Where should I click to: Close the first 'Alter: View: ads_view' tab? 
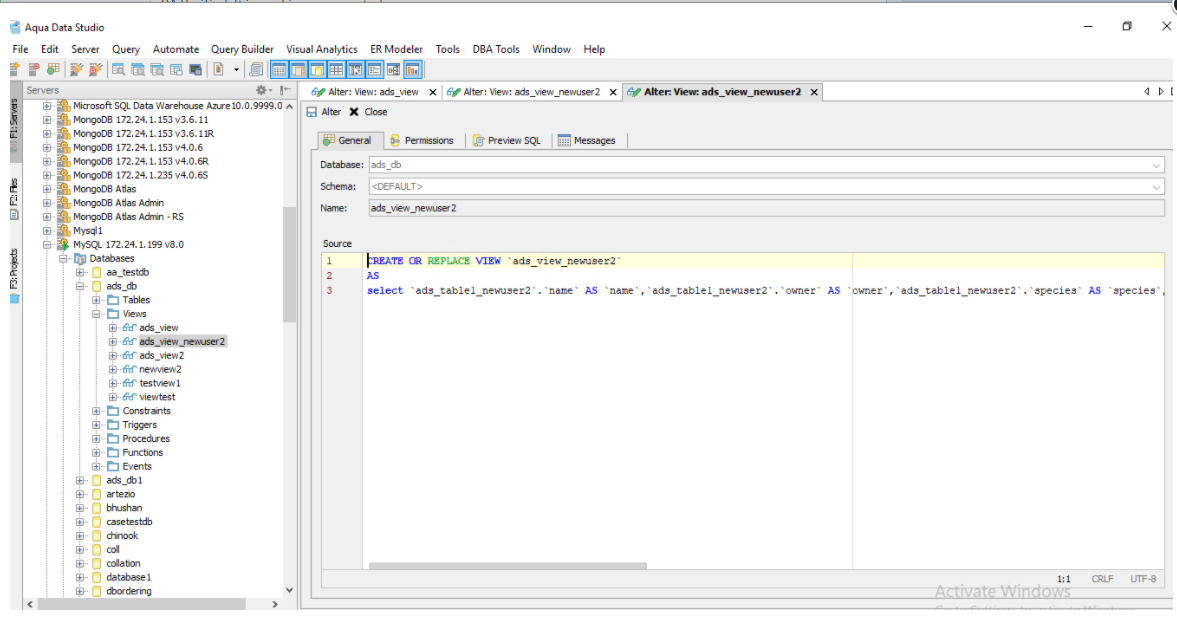[x=432, y=92]
